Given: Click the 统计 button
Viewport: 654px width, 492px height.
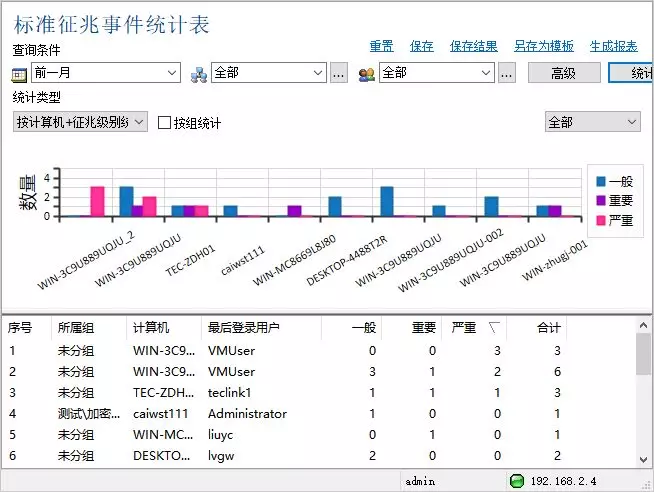Looking at the screenshot, I should [x=631, y=73].
